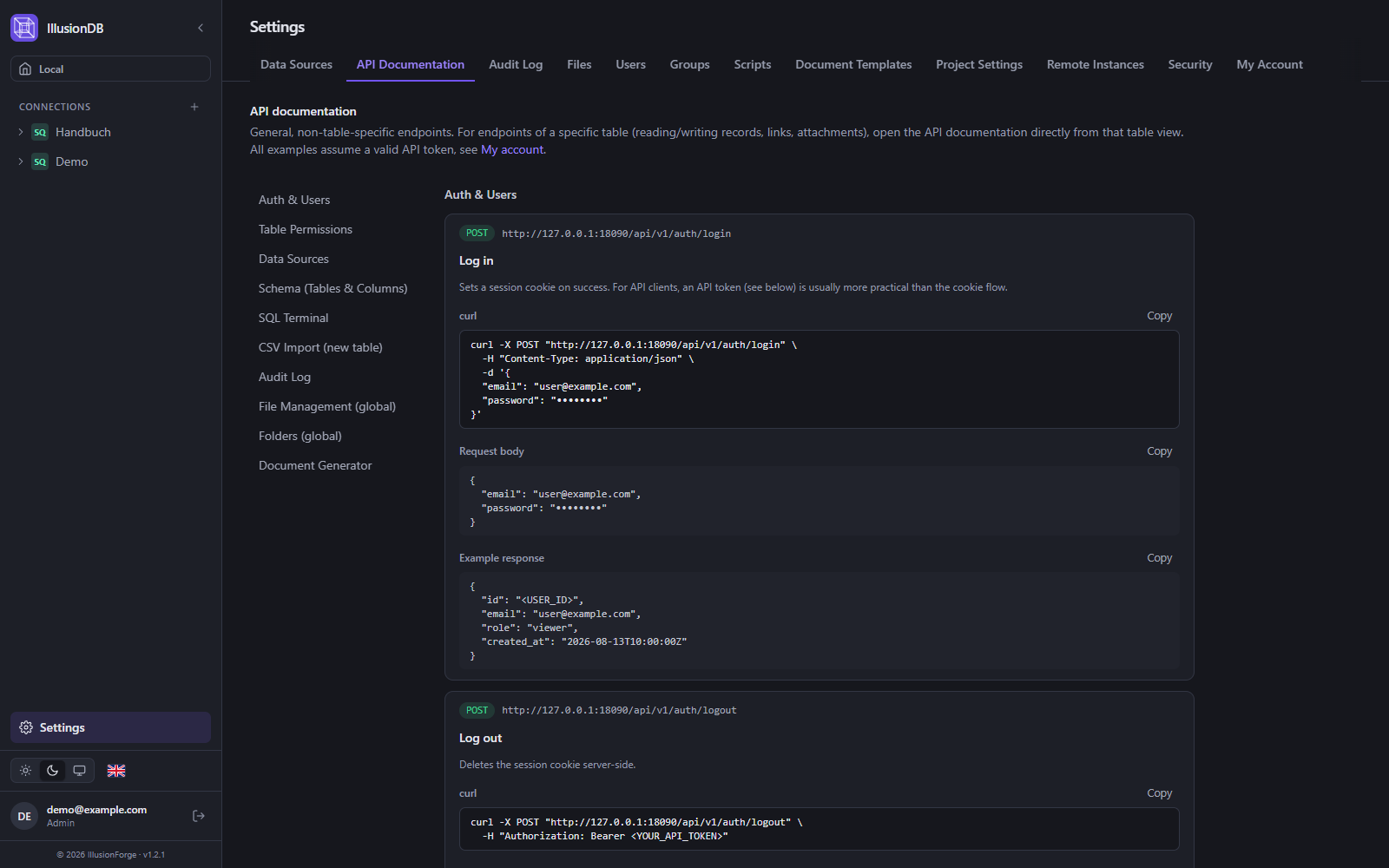Viewport: 1389px width, 868px height.
Task: Collapse the sidebar with the chevron
Action: point(201,28)
